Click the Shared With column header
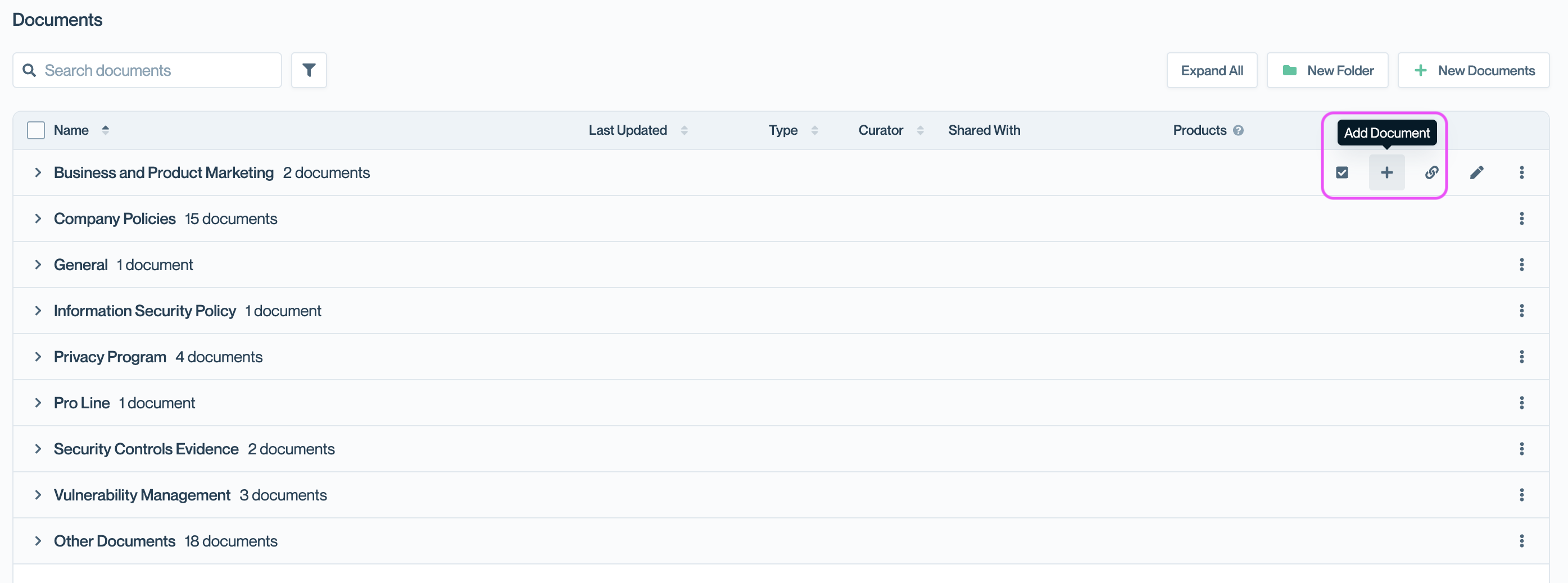The image size is (1568, 583). click(x=984, y=130)
